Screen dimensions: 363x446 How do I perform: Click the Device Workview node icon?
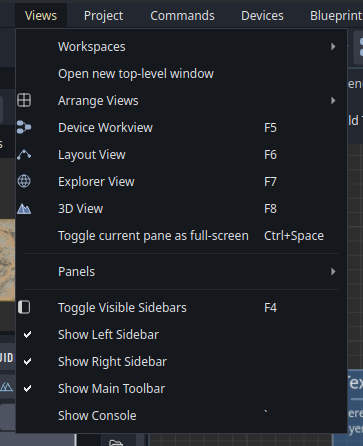coord(24,127)
